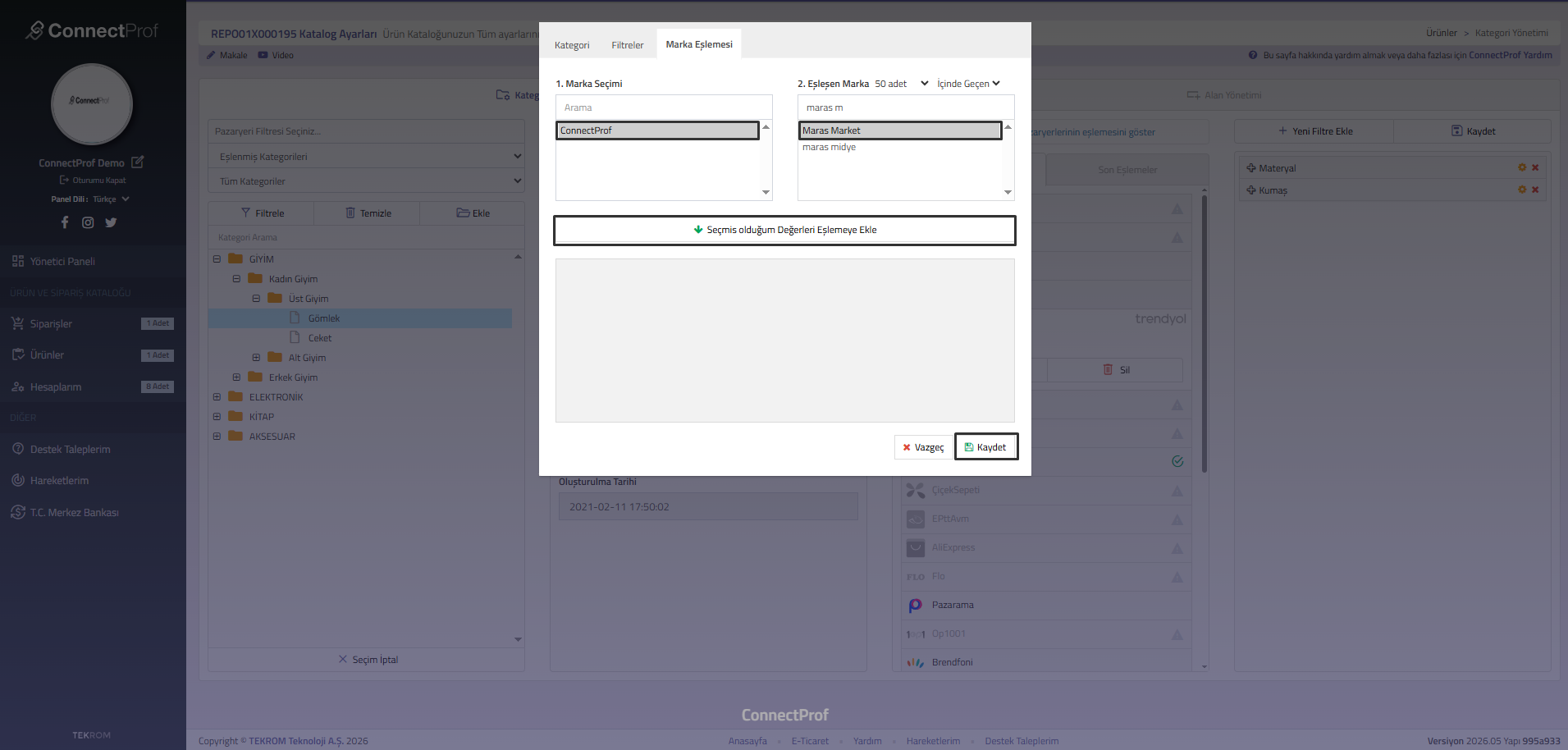Expand the Alt Giyim tree node

pyautogui.click(x=256, y=358)
